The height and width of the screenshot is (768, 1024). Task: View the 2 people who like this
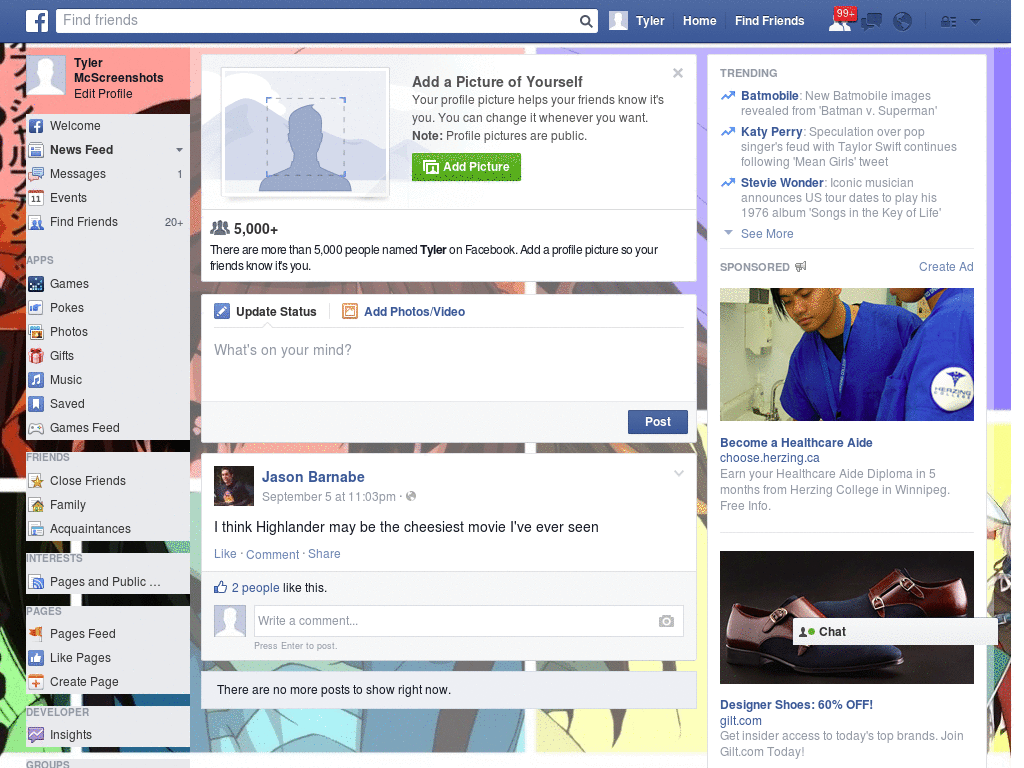[x=255, y=588]
